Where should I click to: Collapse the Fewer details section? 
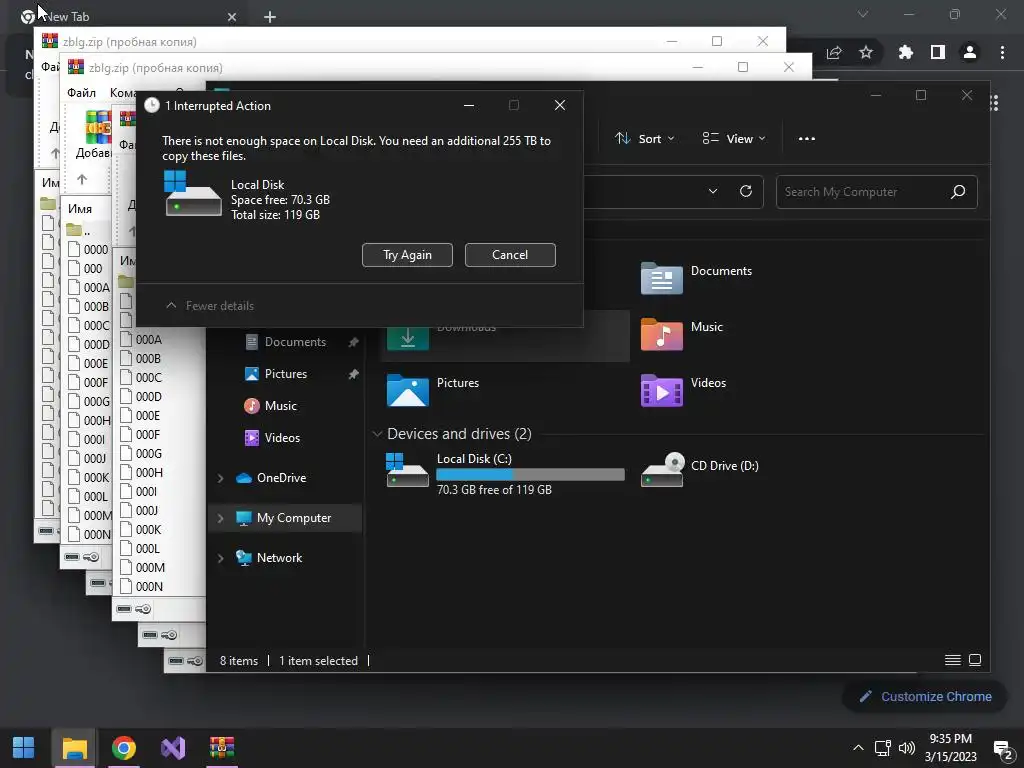click(x=210, y=306)
